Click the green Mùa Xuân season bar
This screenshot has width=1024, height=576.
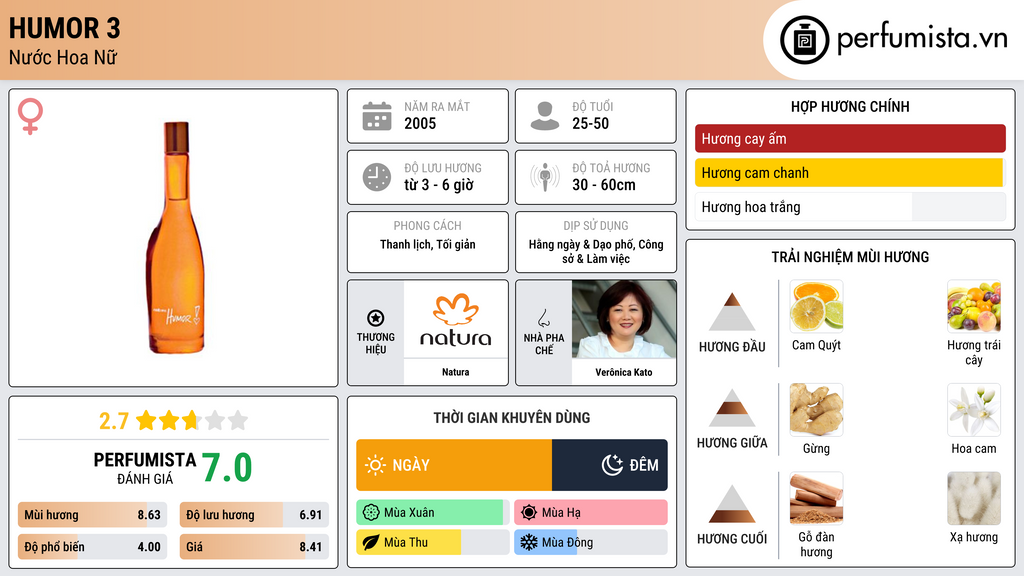tap(433, 513)
